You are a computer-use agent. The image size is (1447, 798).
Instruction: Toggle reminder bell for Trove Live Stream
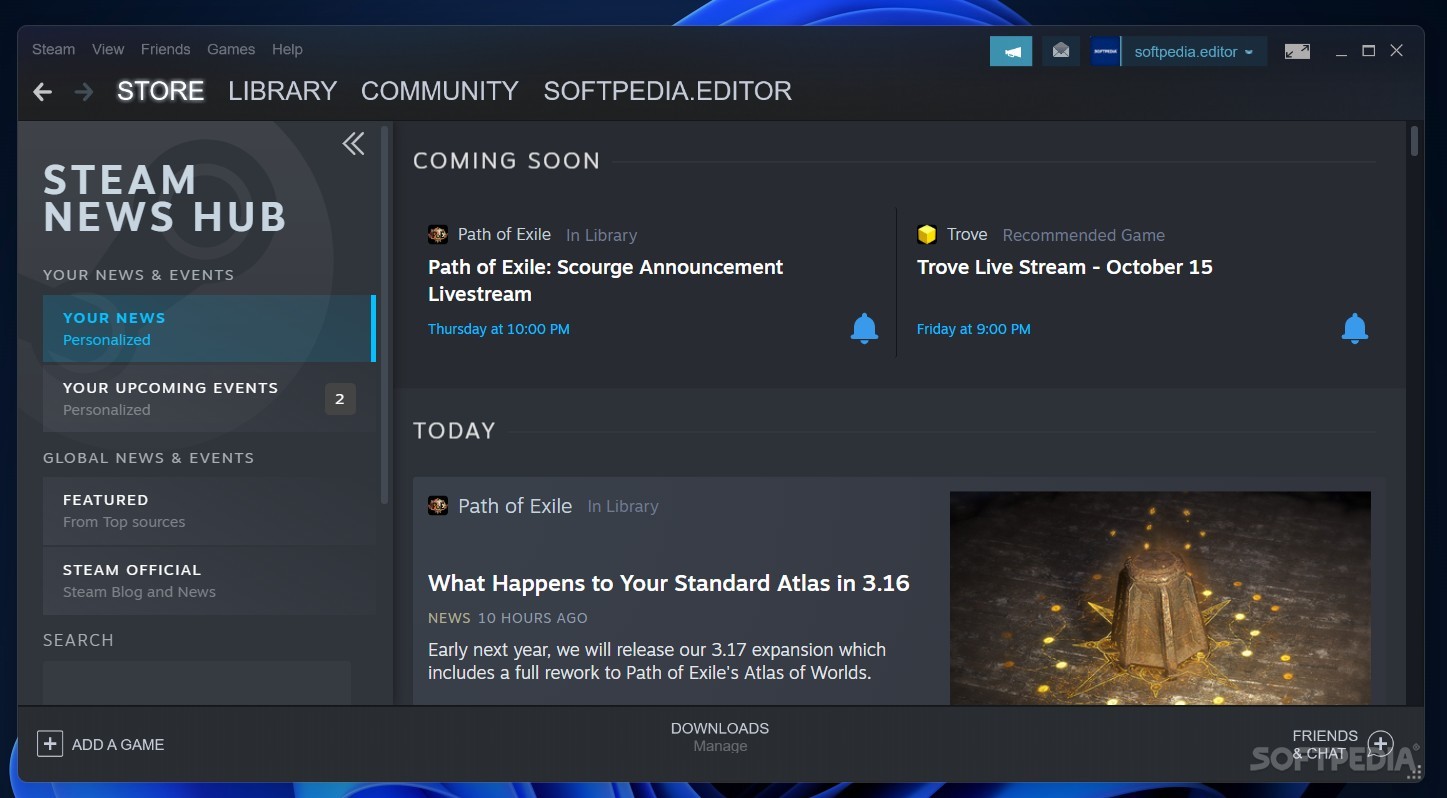tap(1354, 328)
